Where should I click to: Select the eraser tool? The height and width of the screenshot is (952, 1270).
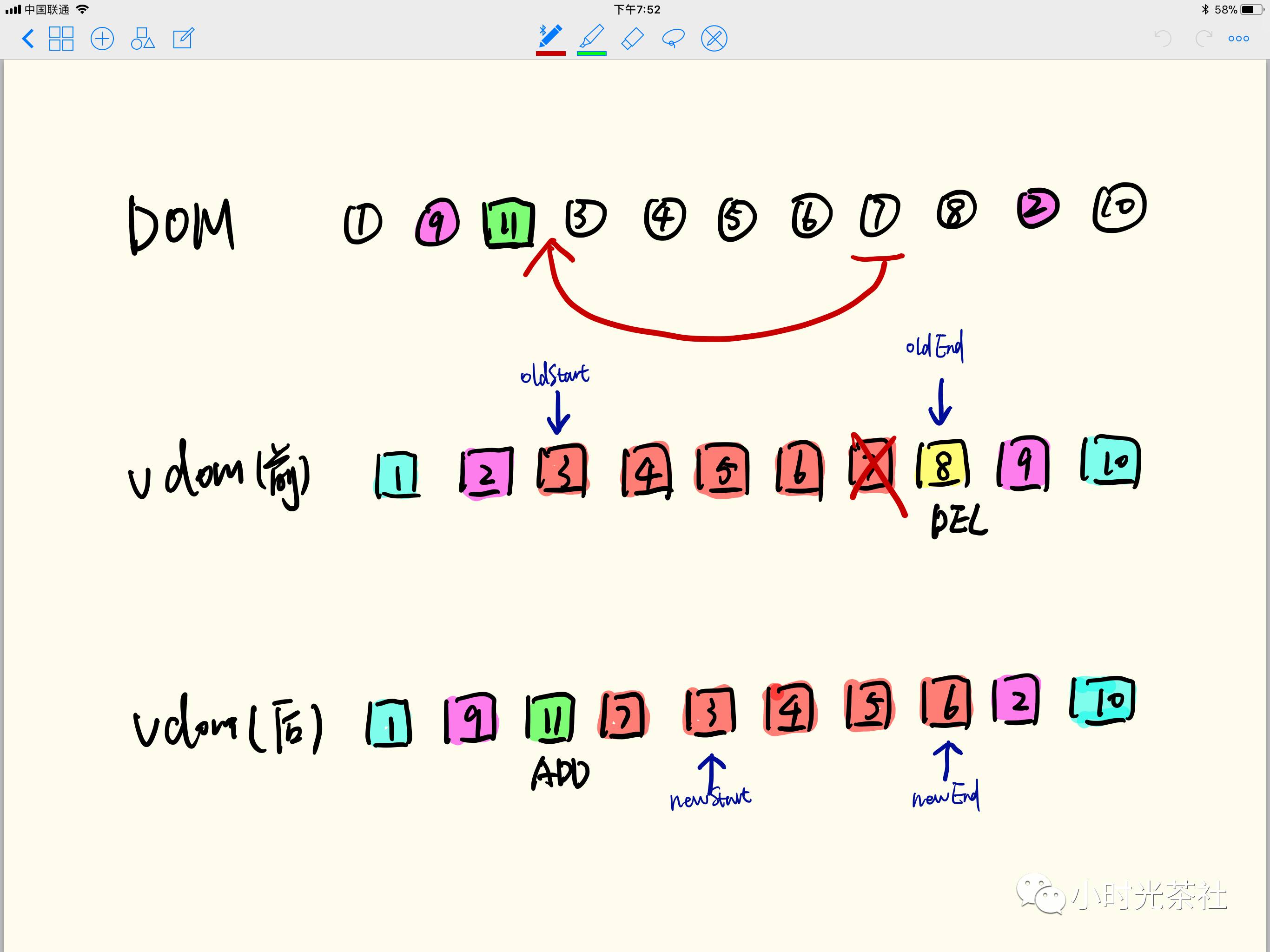[632, 39]
